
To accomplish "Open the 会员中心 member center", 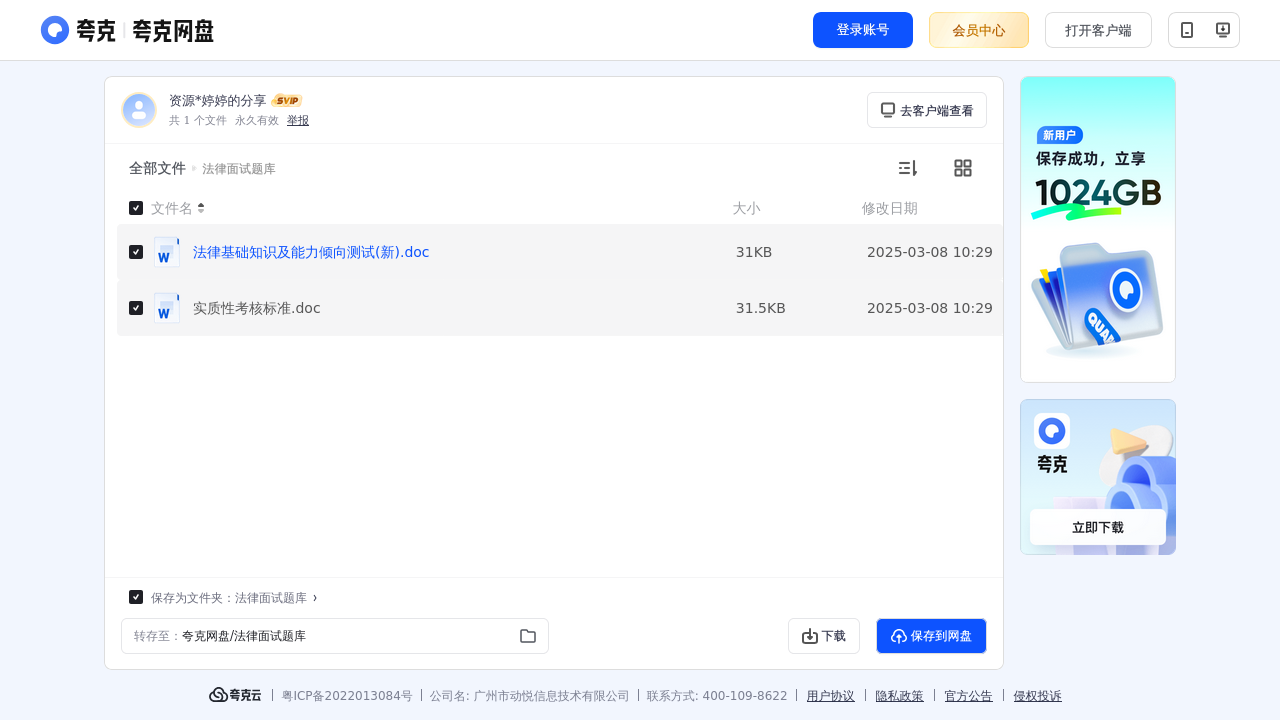I will [979, 30].
